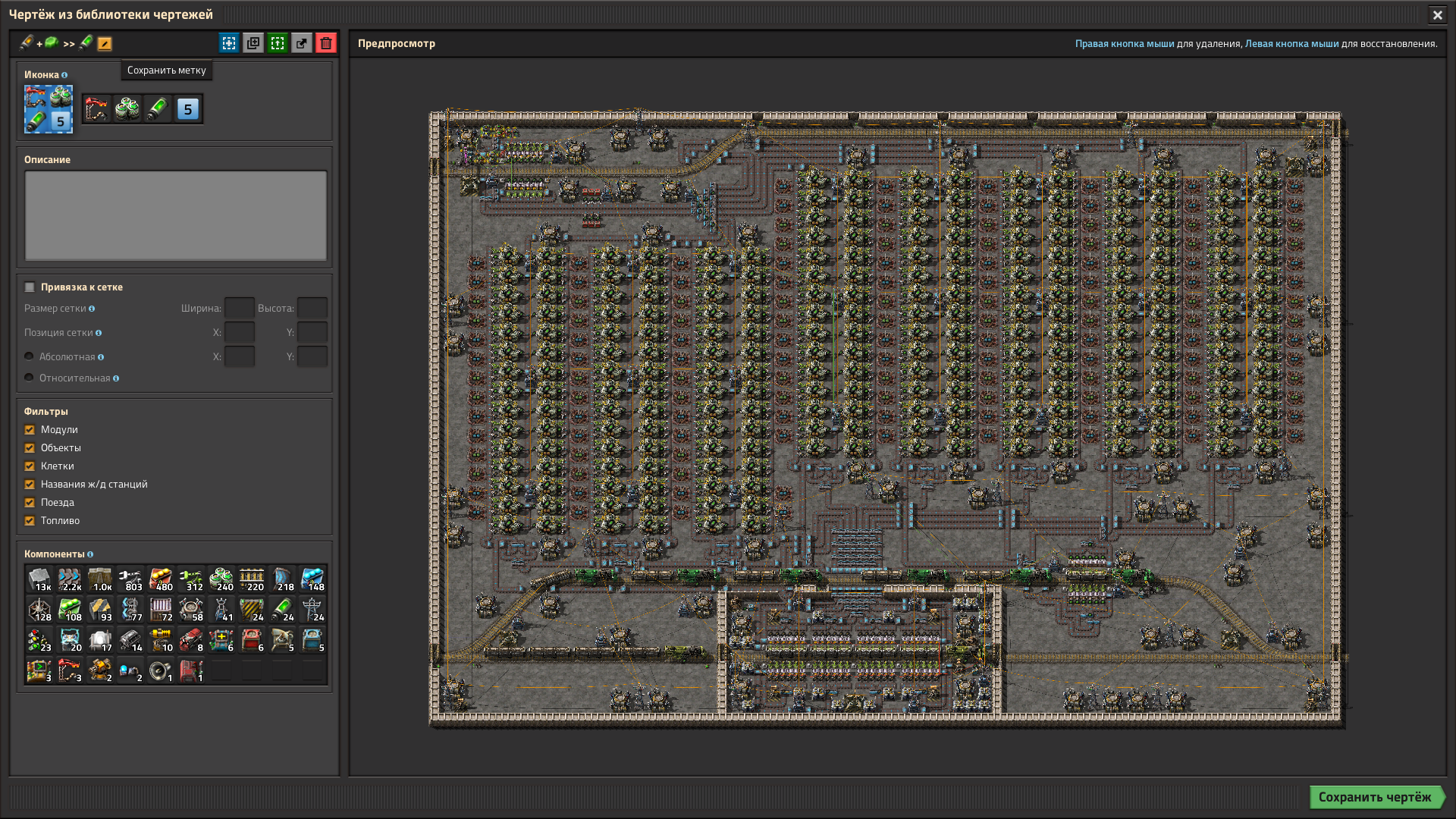Click the locomotive component showing 8

pos(191,640)
